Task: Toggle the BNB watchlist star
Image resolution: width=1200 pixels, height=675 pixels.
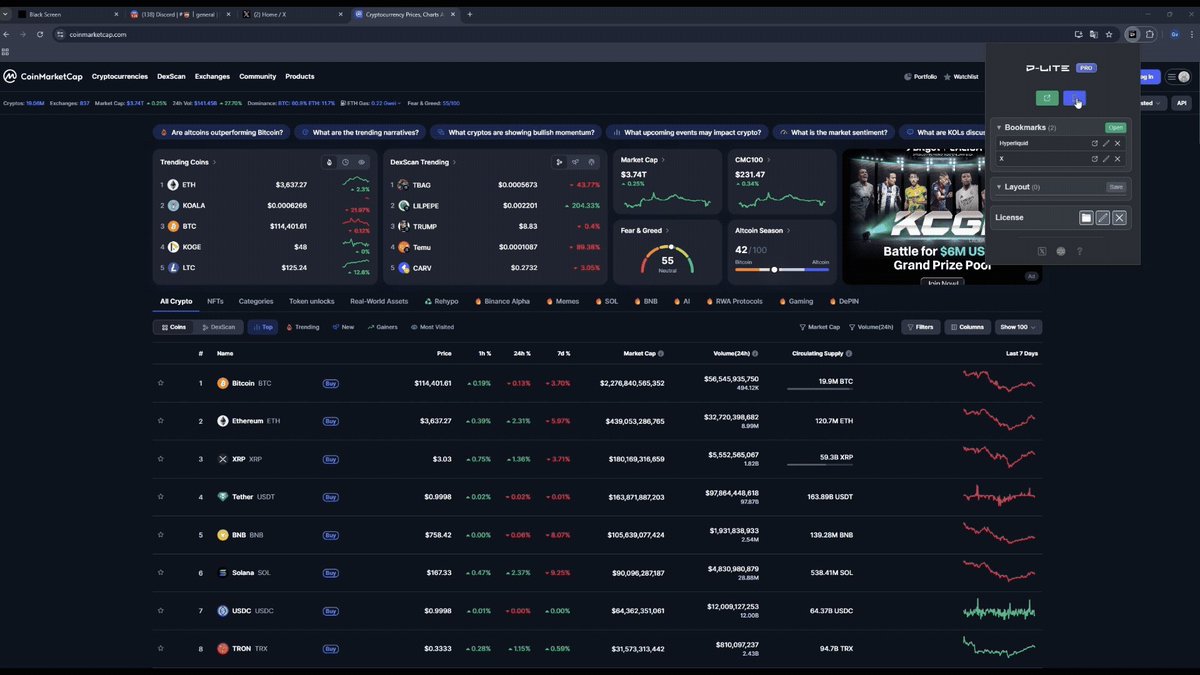Action: point(160,535)
